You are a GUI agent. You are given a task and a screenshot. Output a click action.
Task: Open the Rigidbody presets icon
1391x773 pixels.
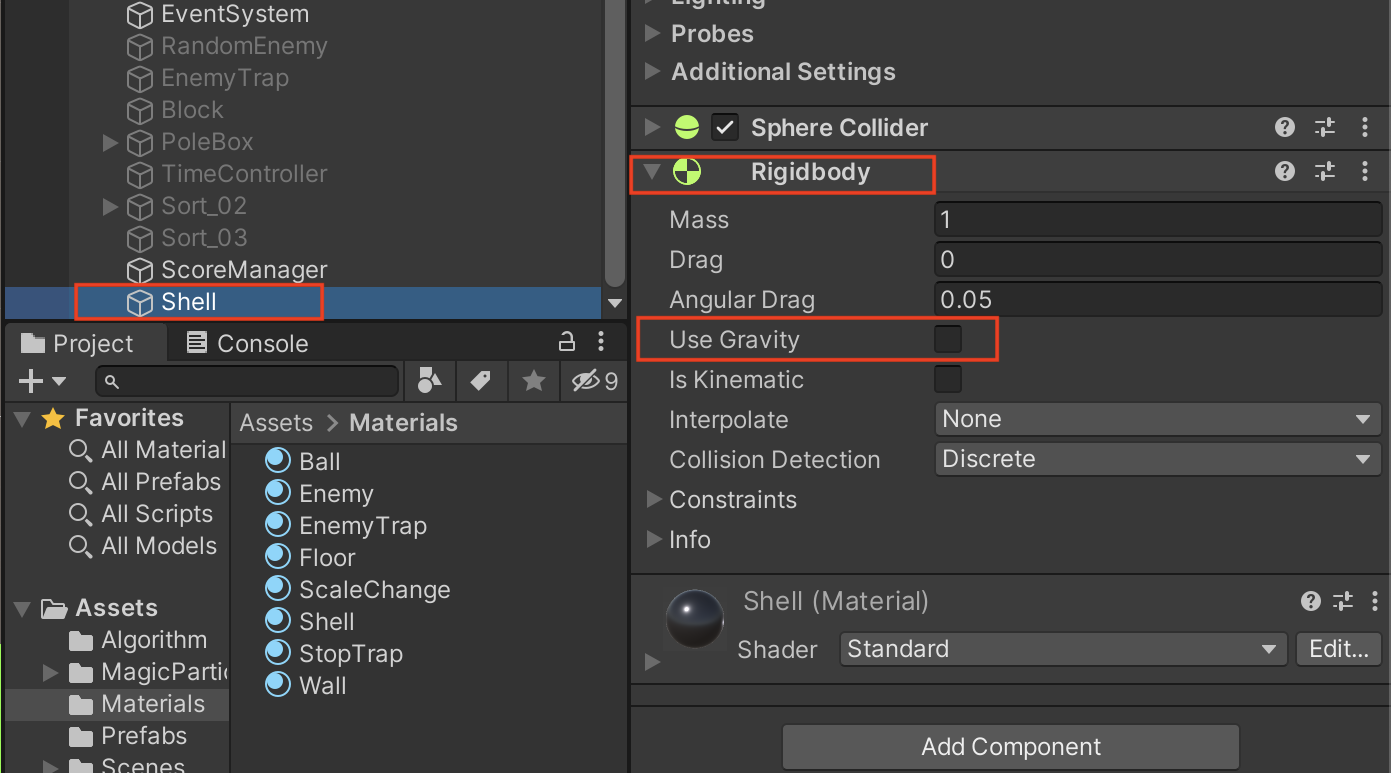click(1324, 170)
